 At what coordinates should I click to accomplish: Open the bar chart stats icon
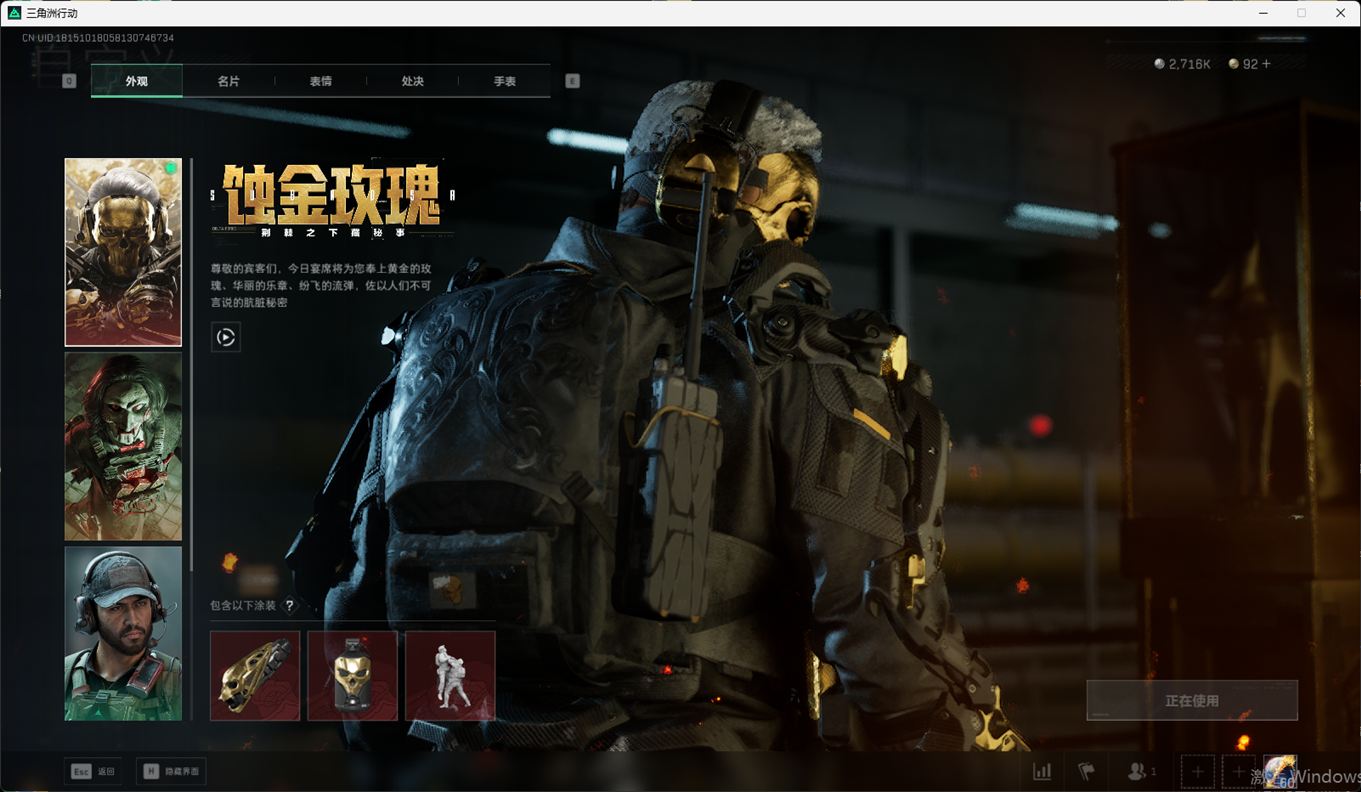coord(1042,771)
